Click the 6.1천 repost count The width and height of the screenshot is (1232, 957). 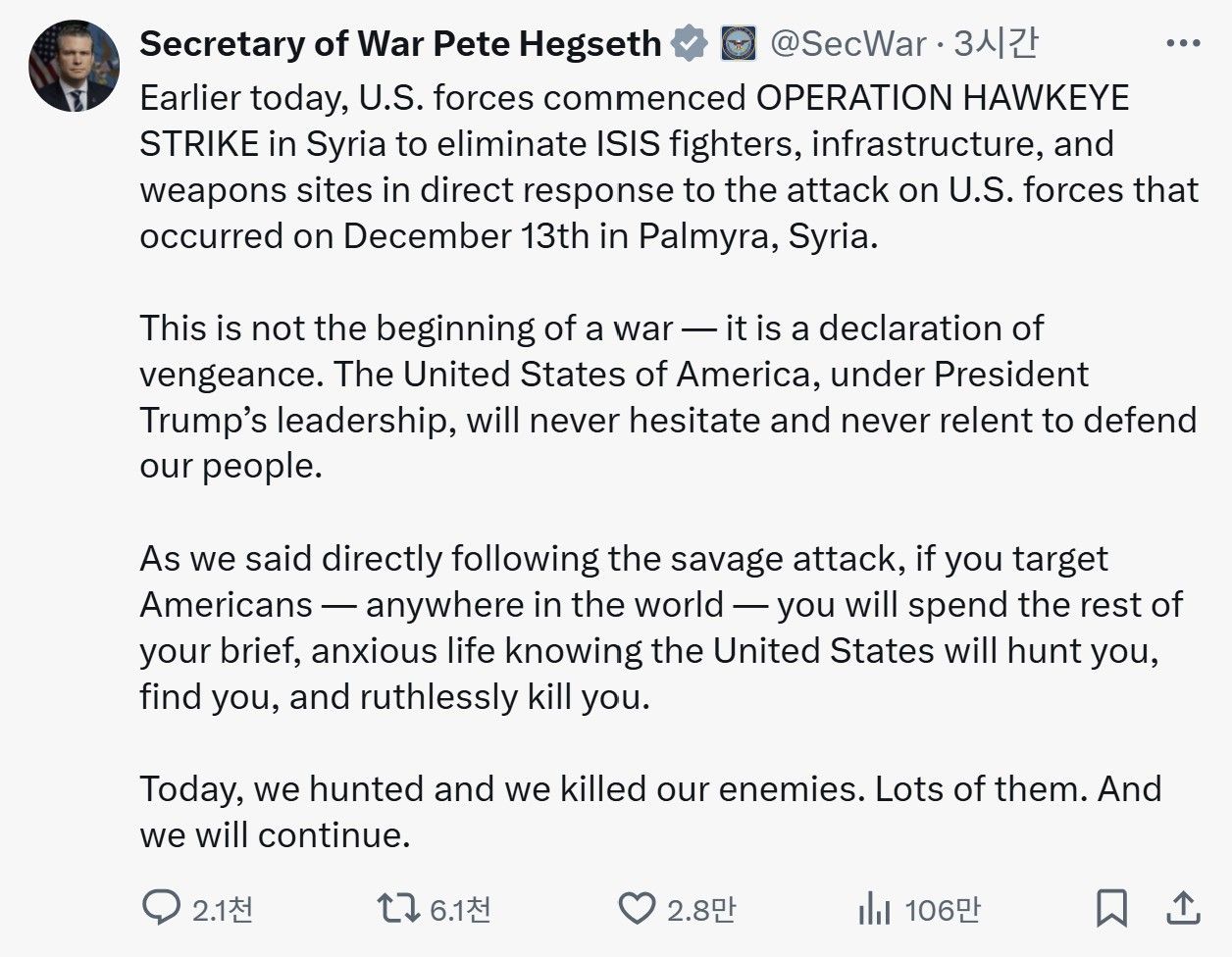pos(460,910)
